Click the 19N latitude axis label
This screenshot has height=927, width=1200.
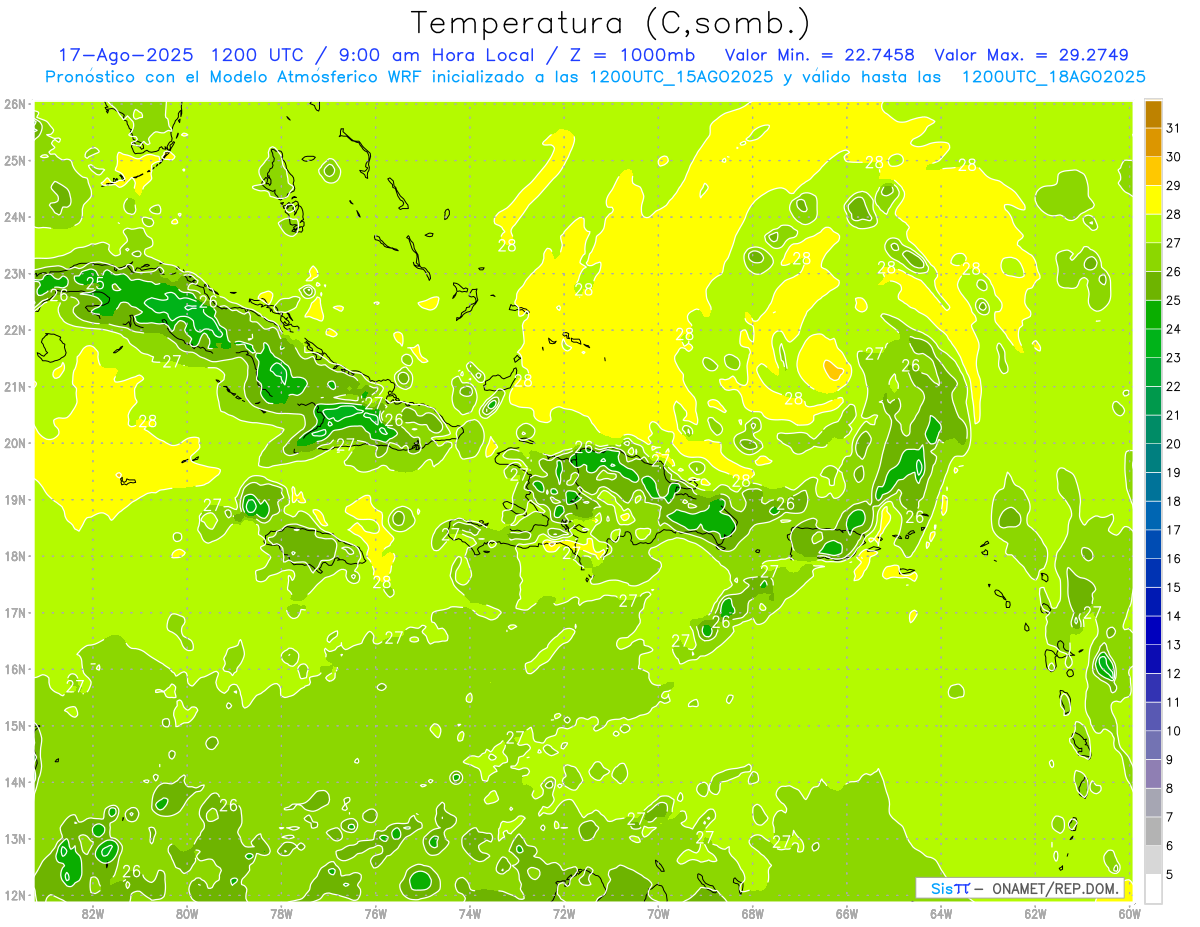15,499
